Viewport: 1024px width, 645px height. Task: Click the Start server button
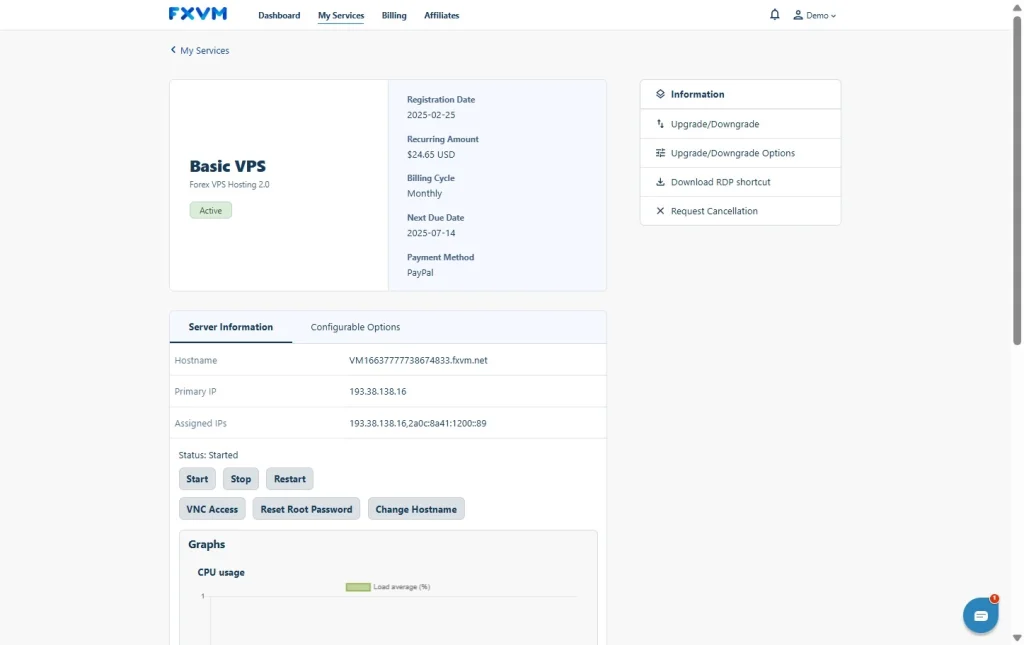[197, 479]
